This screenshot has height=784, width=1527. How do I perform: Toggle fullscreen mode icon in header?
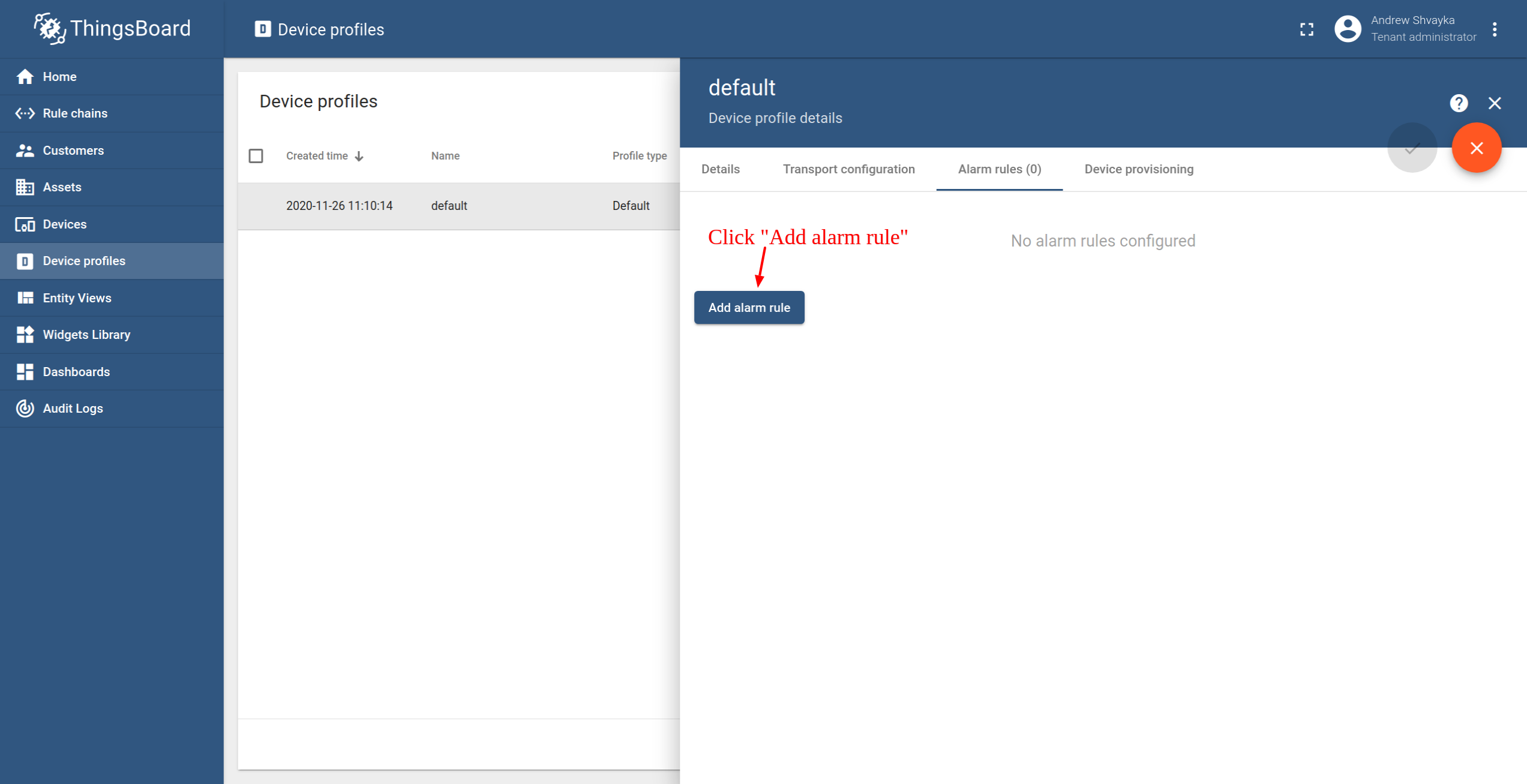click(1307, 29)
